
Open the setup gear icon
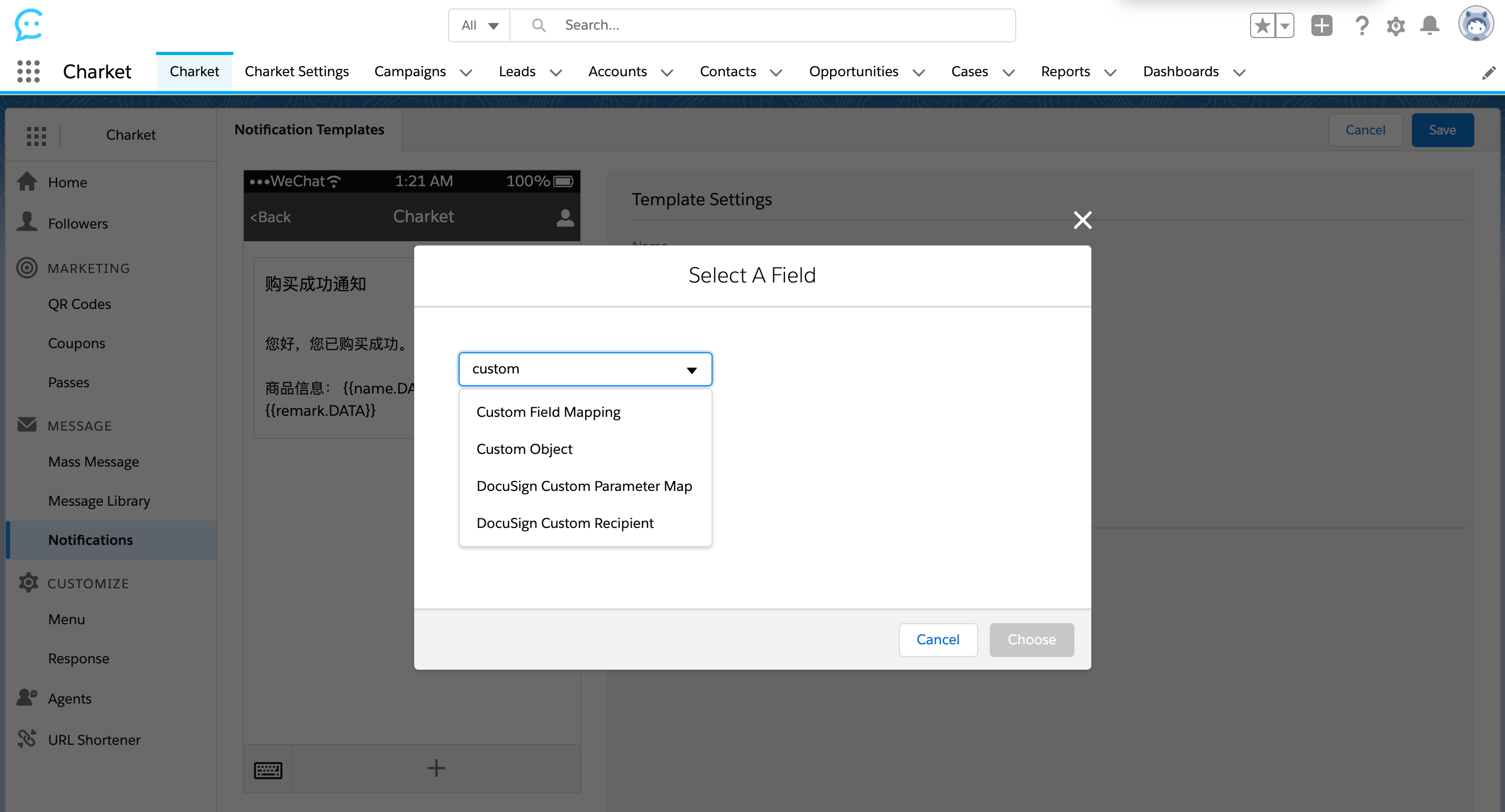[1395, 26]
